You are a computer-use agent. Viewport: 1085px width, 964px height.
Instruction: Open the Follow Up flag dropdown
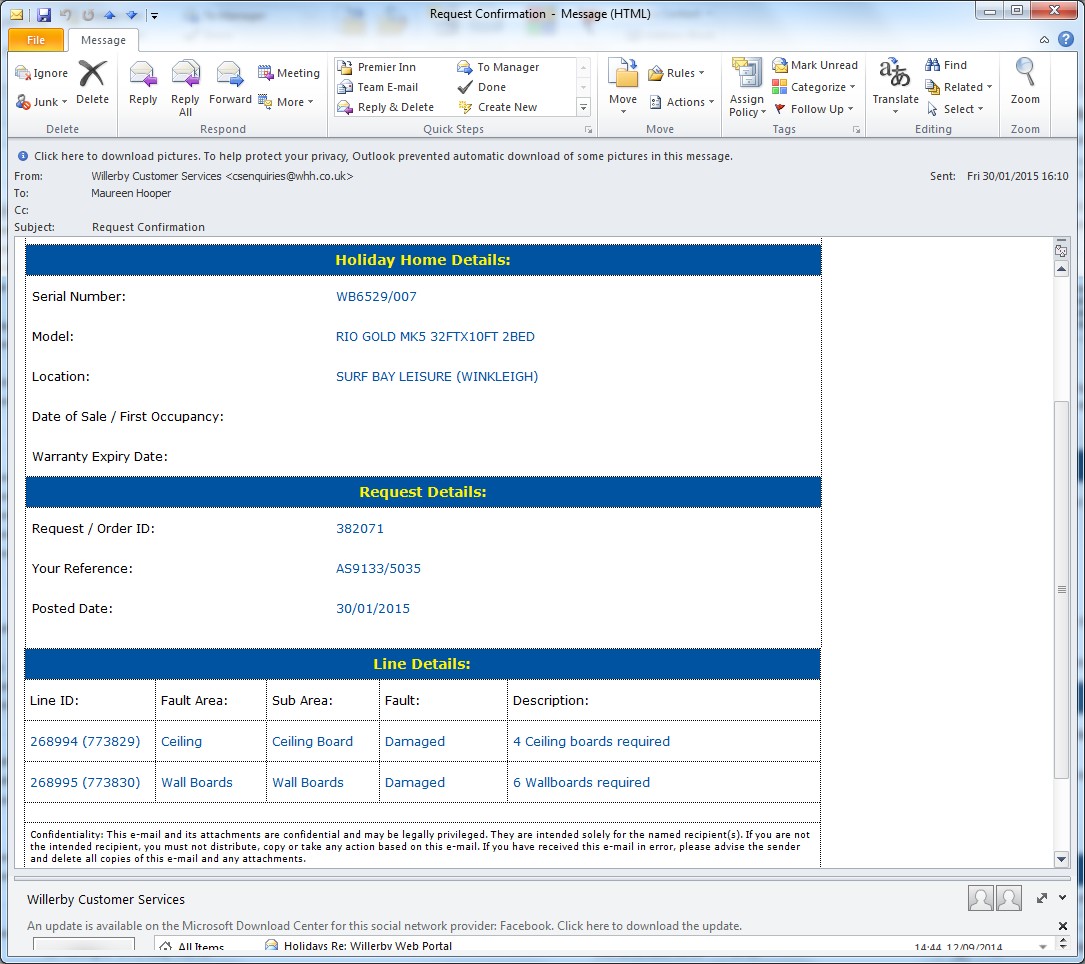814,109
